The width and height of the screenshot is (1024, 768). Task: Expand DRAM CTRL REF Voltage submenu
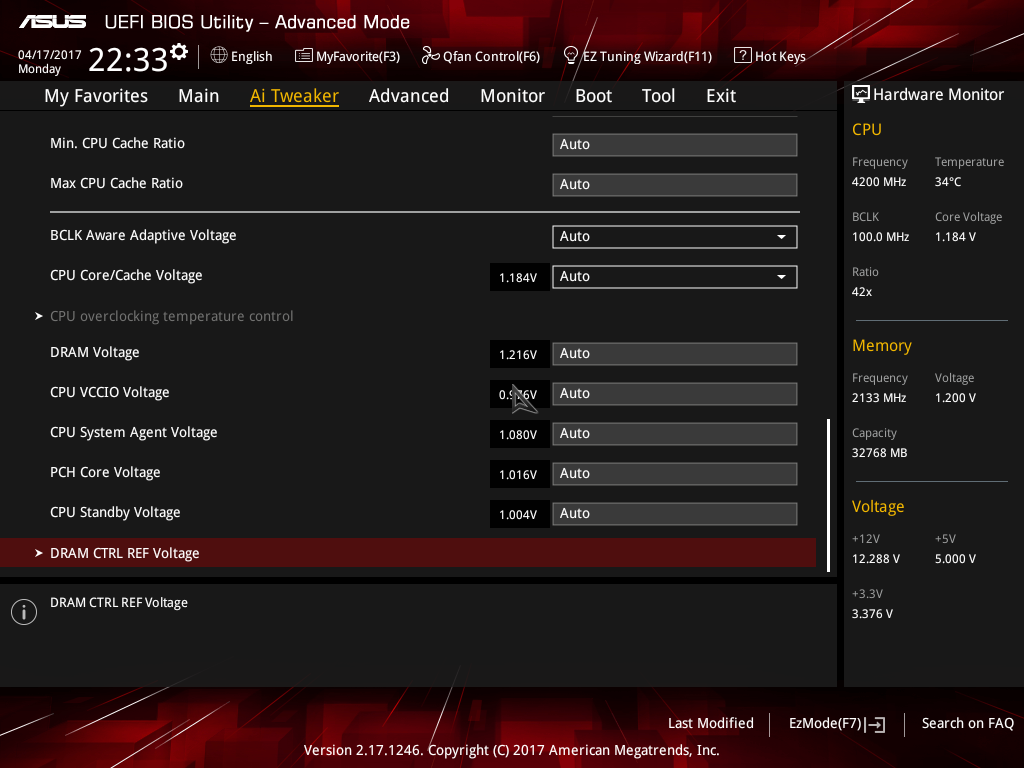pyautogui.click(x=408, y=553)
